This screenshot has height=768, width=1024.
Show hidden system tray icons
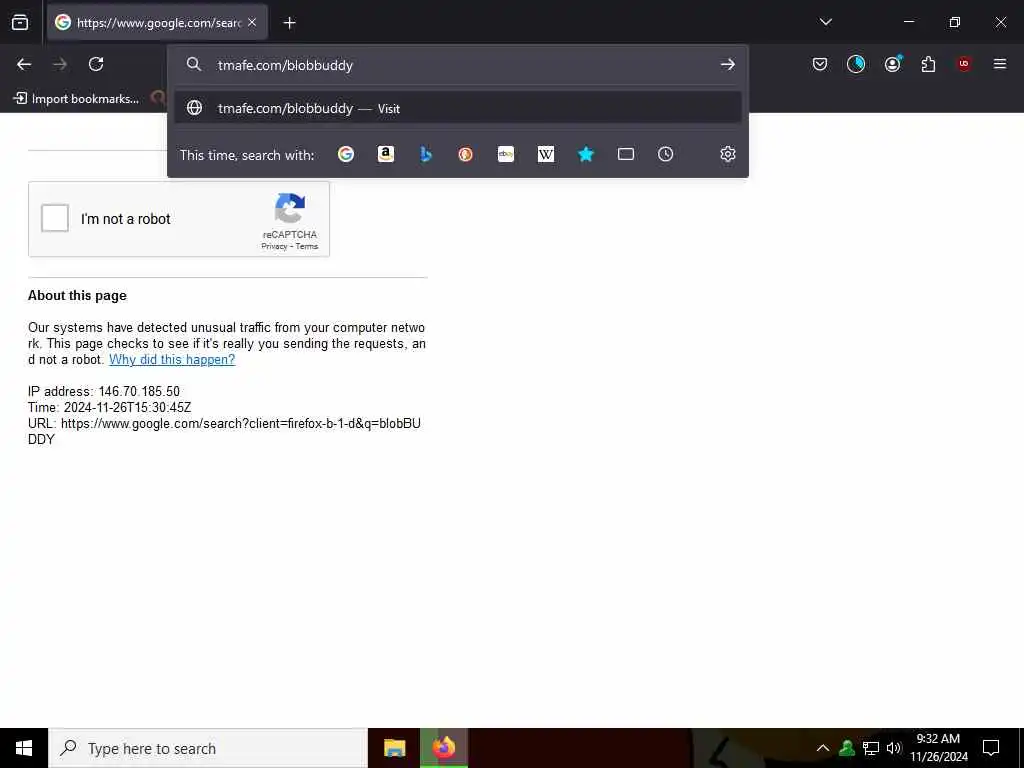pos(823,748)
